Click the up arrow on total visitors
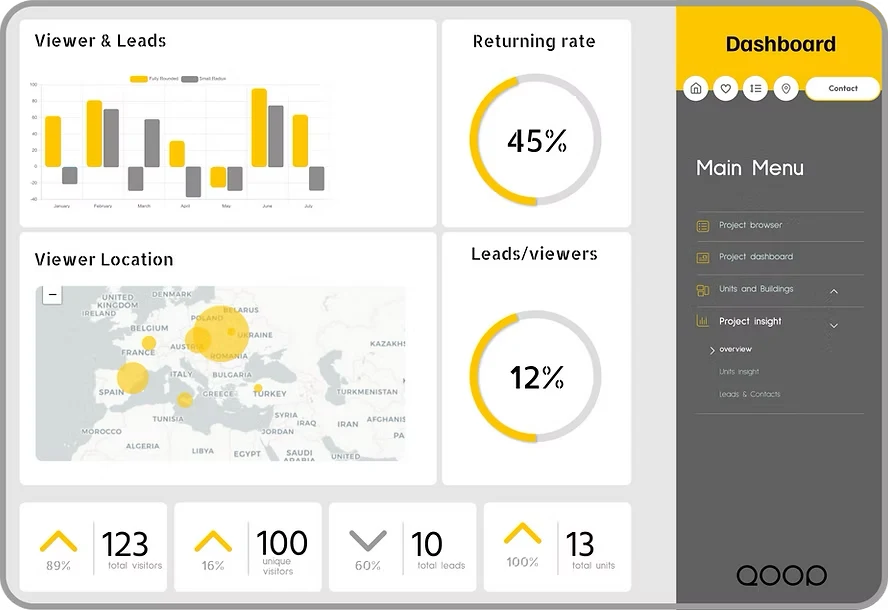Image resolution: width=888 pixels, height=610 pixels. (58, 541)
